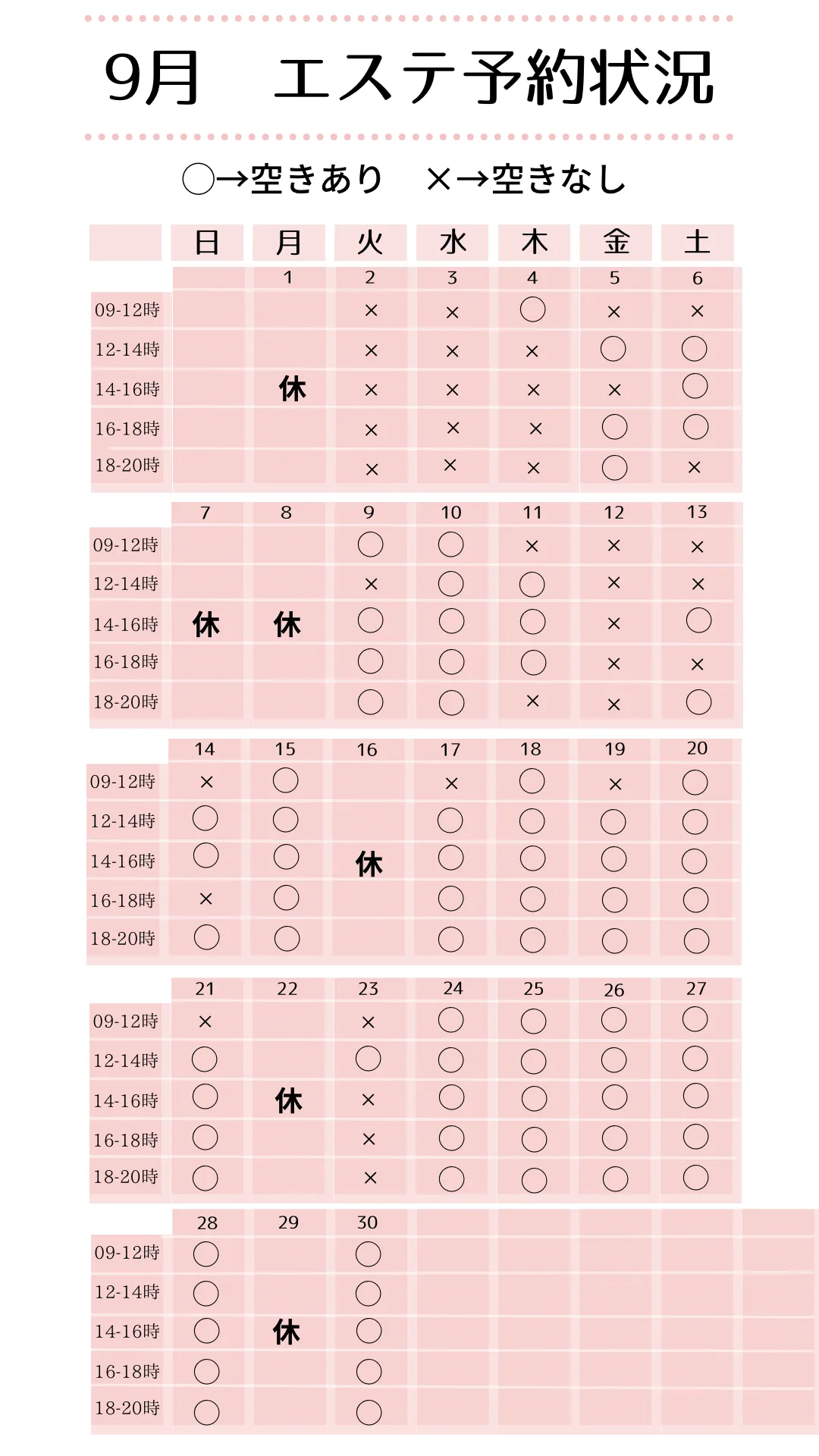Click the 9月 エステ予約状況 title
This screenshot has width=819, height=1456.
pyautogui.click(x=409, y=77)
